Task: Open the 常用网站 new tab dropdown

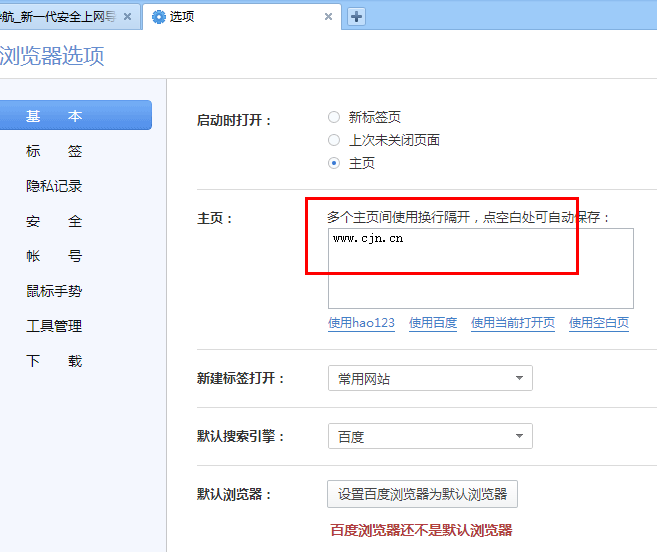Action: pyautogui.click(x=430, y=378)
